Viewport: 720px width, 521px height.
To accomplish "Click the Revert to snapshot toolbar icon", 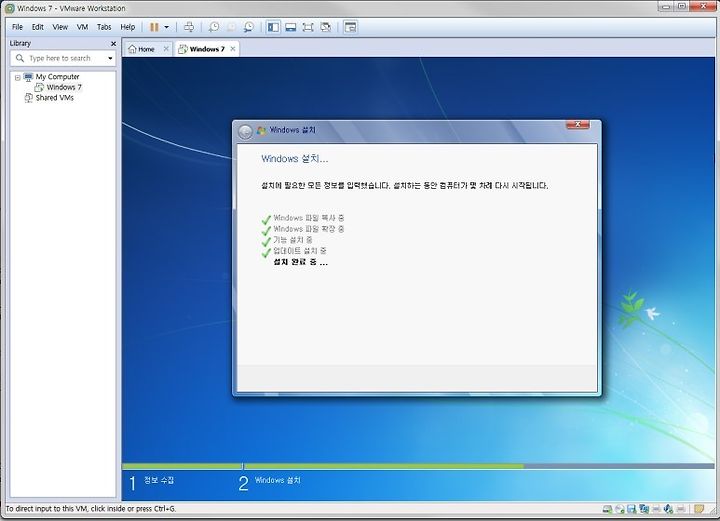I will [231, 27].
